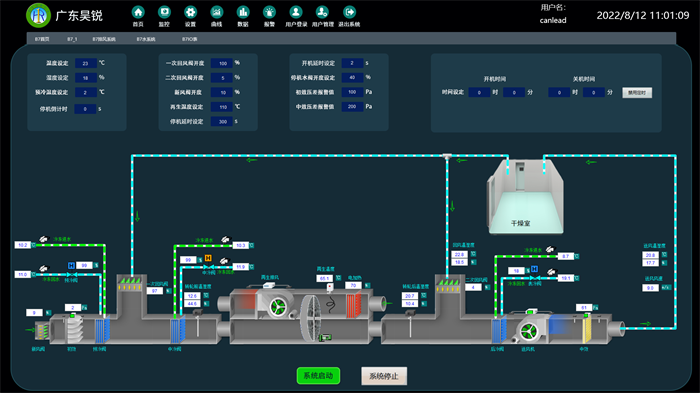Toggle the blue H indicator near 表冷阀
Screen dimensions: 700x393
(534, 269)
